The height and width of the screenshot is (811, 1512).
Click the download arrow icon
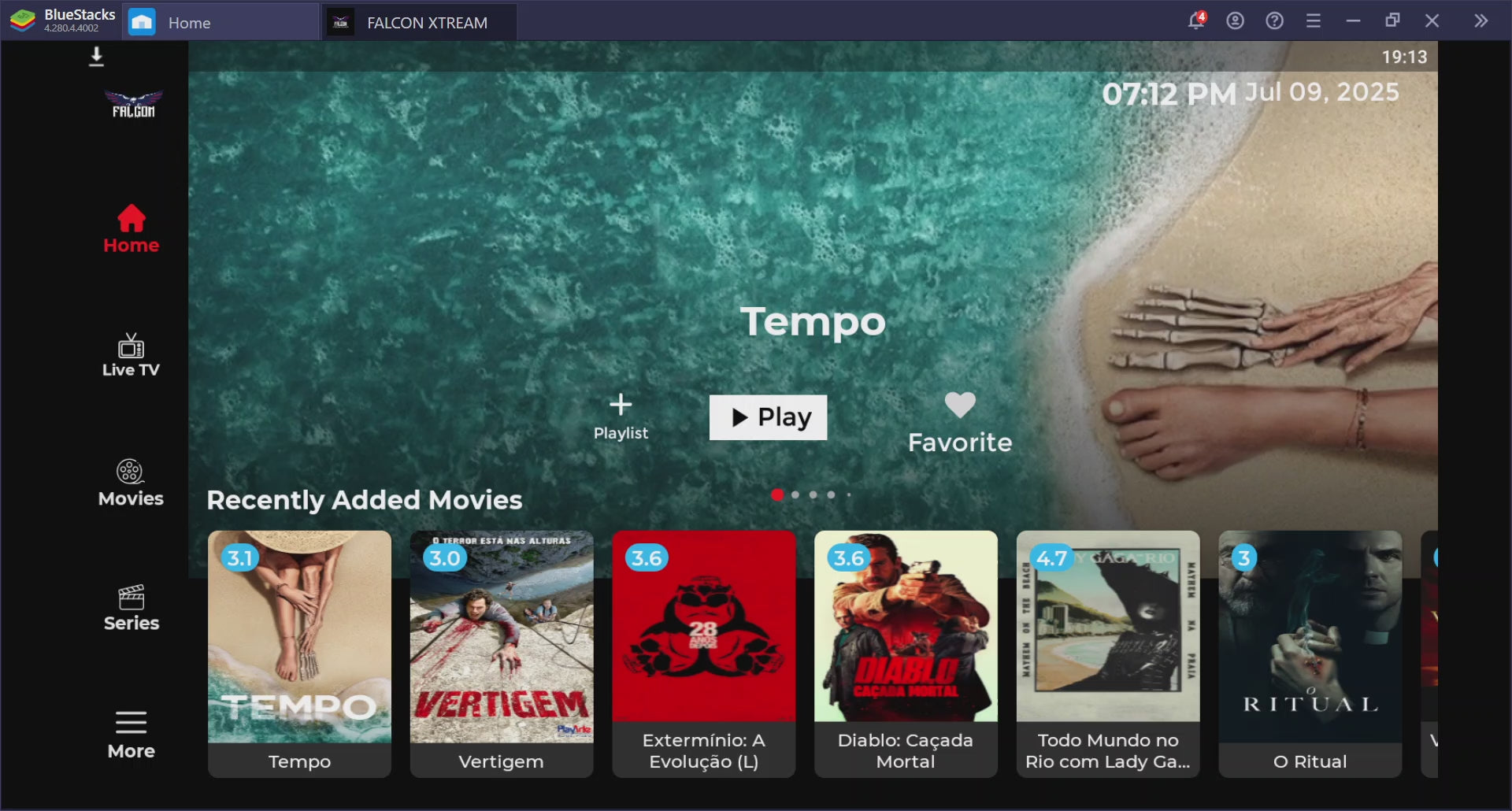tap(96, 57)
